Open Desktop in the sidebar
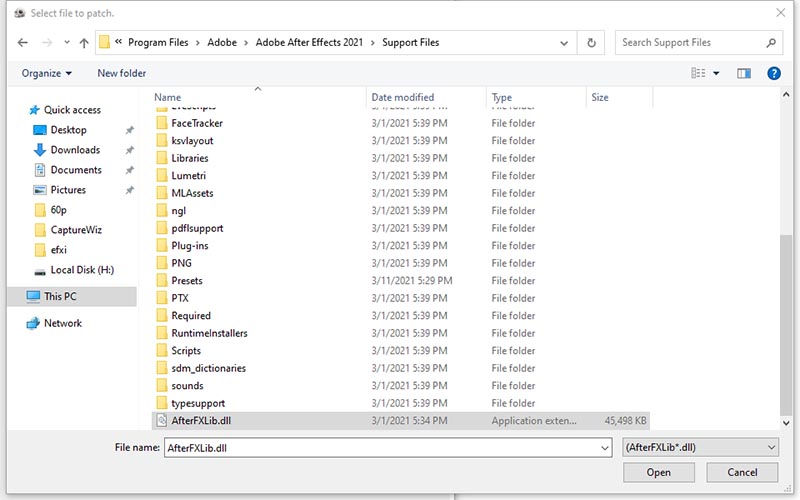The width and height of the screenshot is (800, 500). [68, 130]
